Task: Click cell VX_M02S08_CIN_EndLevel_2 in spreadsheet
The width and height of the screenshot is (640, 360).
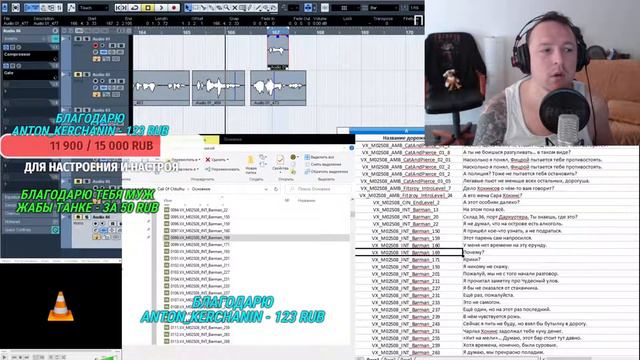Action: 406,202
